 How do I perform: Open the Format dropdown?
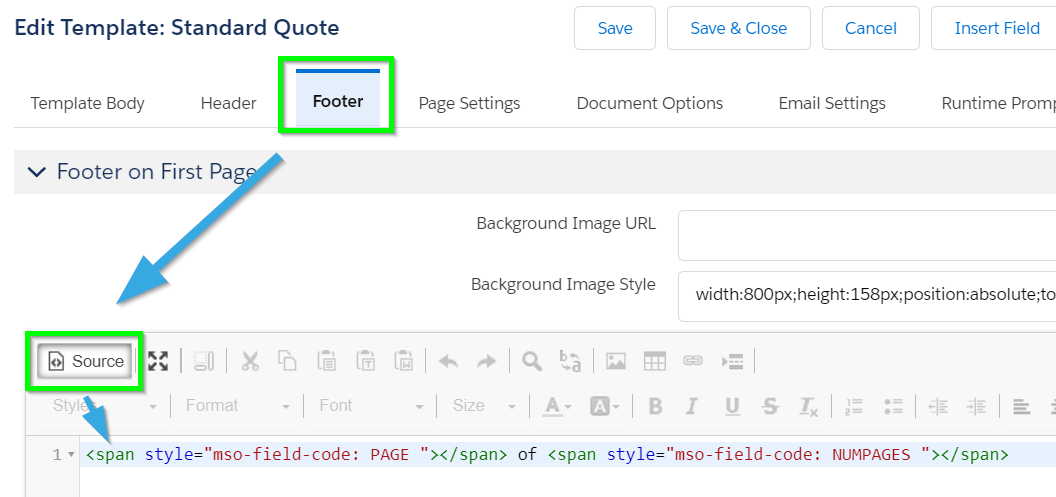pos(238,406)
